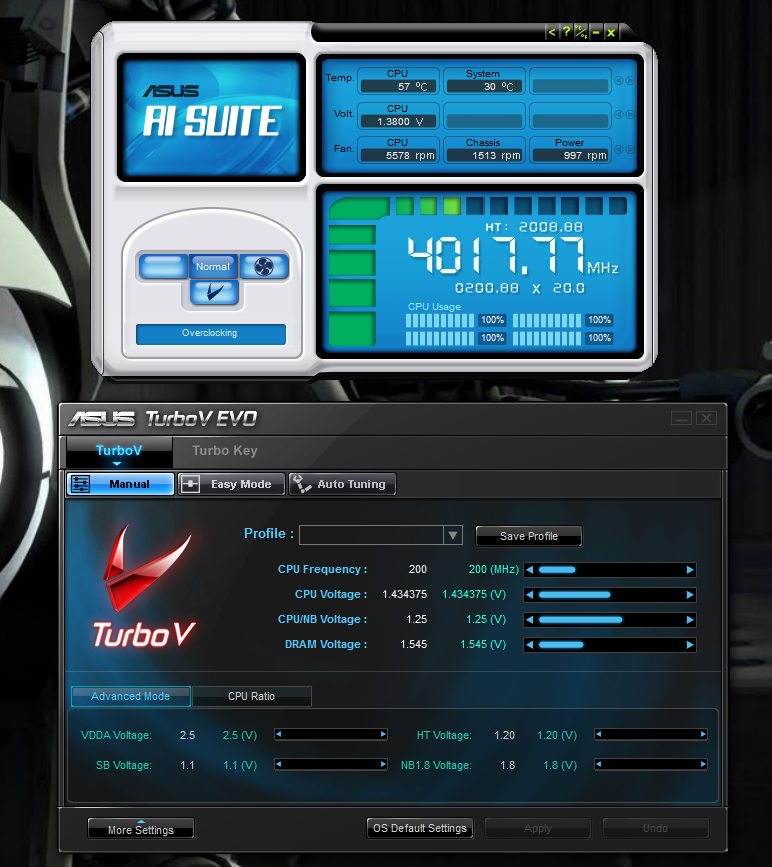The width and height of the screenshot is (772, 867).
Task: Toggle Celsius/Fahrenheit temperature unit icon
Action: click(581, 32)
